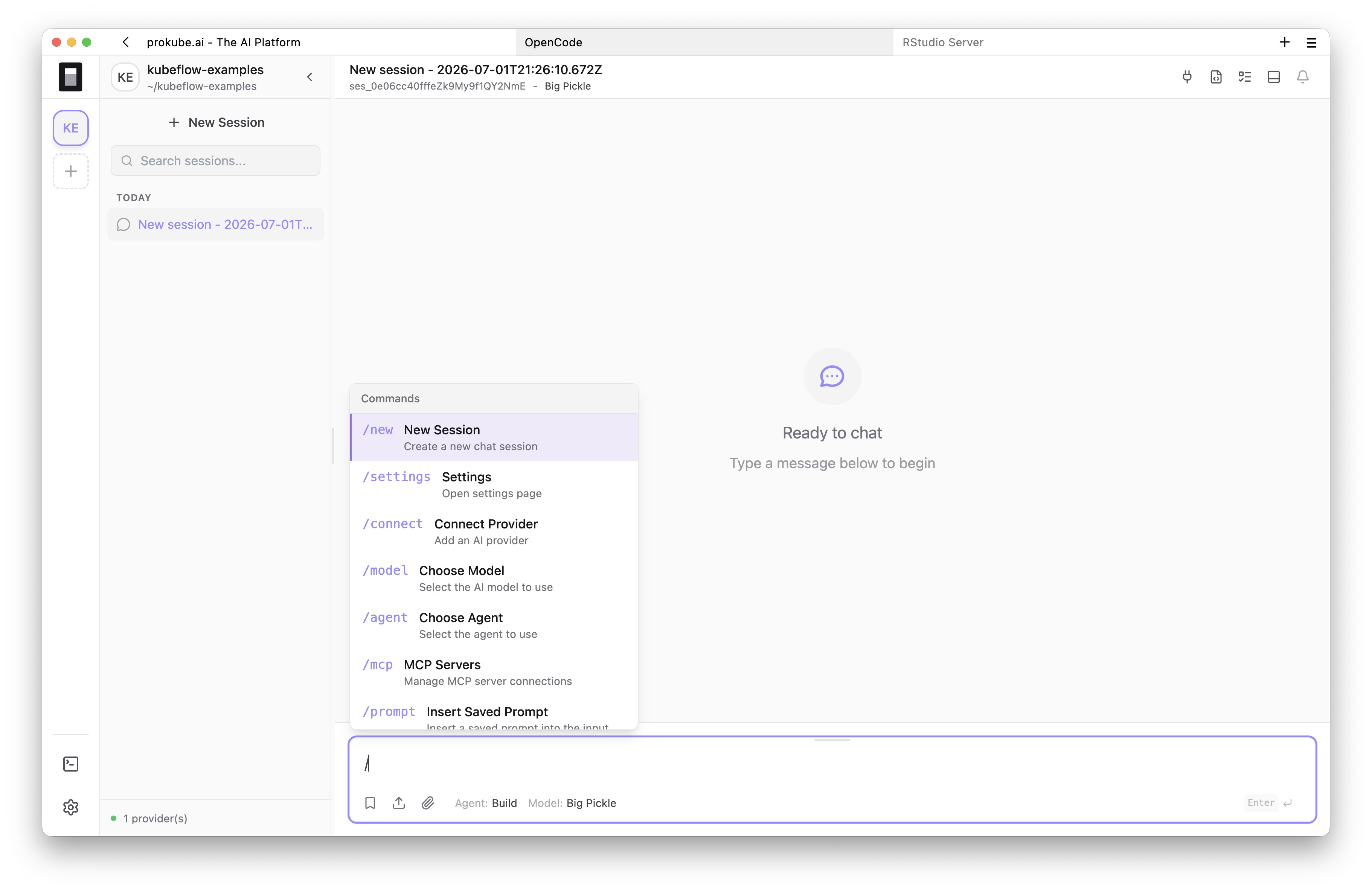
Task: Select the /new New Session command
Action: pyautogui.click(x=494, y=437)
